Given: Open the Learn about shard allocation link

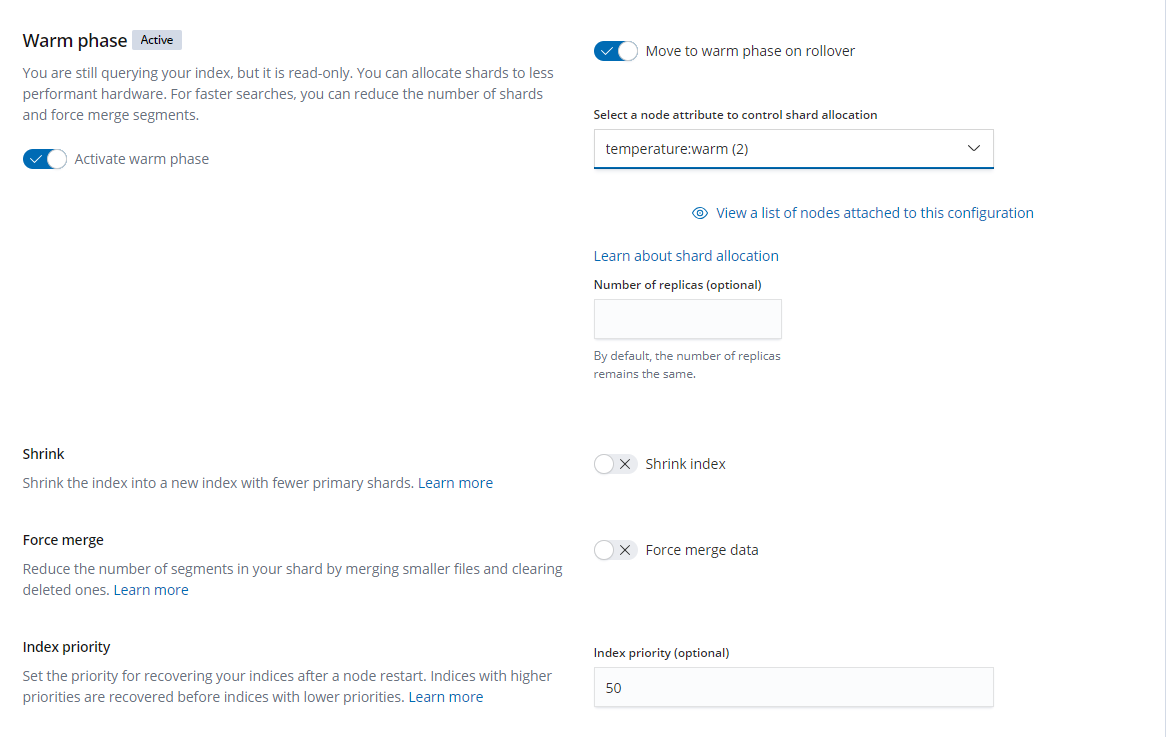Looking at the screenshot, I should (x=686, y=256).
